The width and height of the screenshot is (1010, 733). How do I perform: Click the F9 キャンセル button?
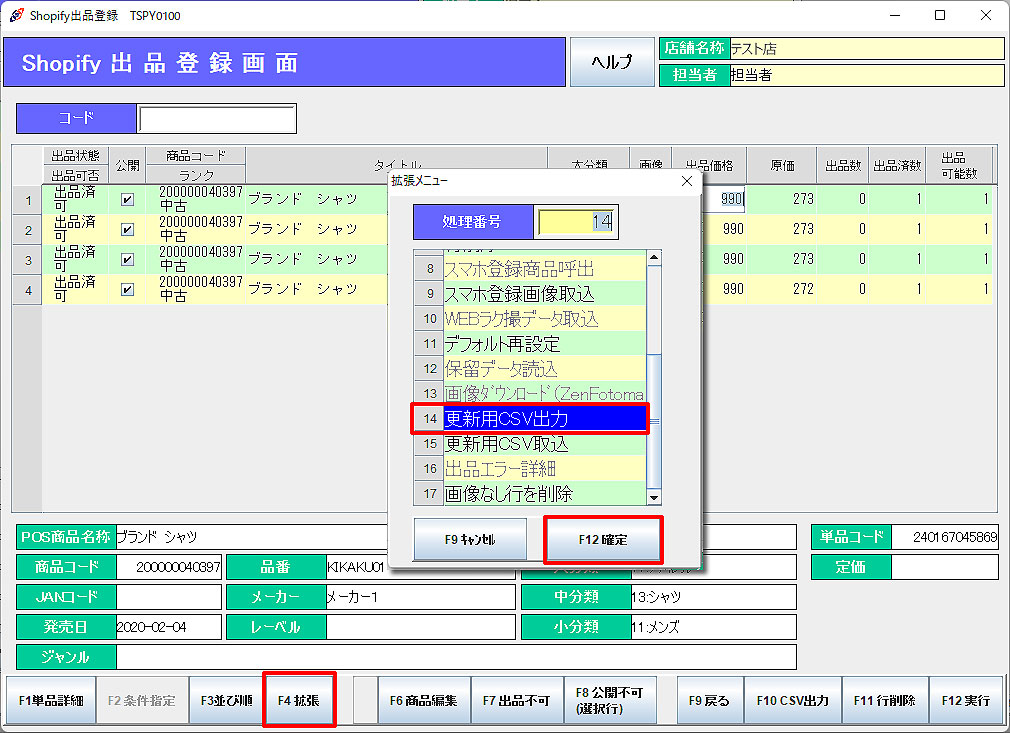[470, 540]
